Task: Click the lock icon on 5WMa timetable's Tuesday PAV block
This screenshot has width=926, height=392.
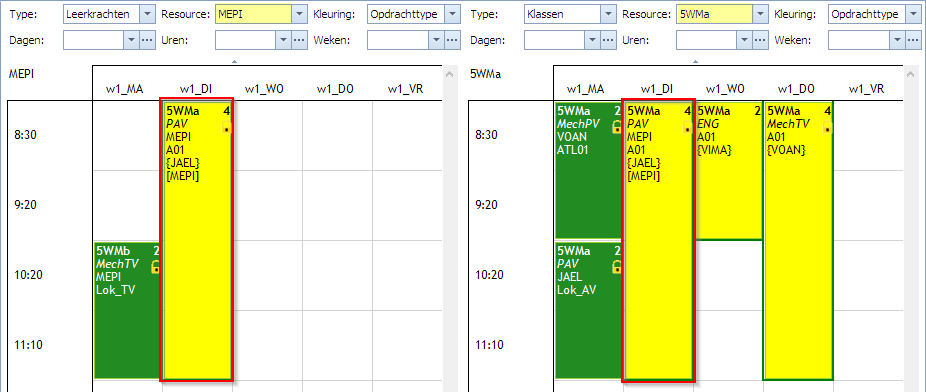Action: click(687, 127)
